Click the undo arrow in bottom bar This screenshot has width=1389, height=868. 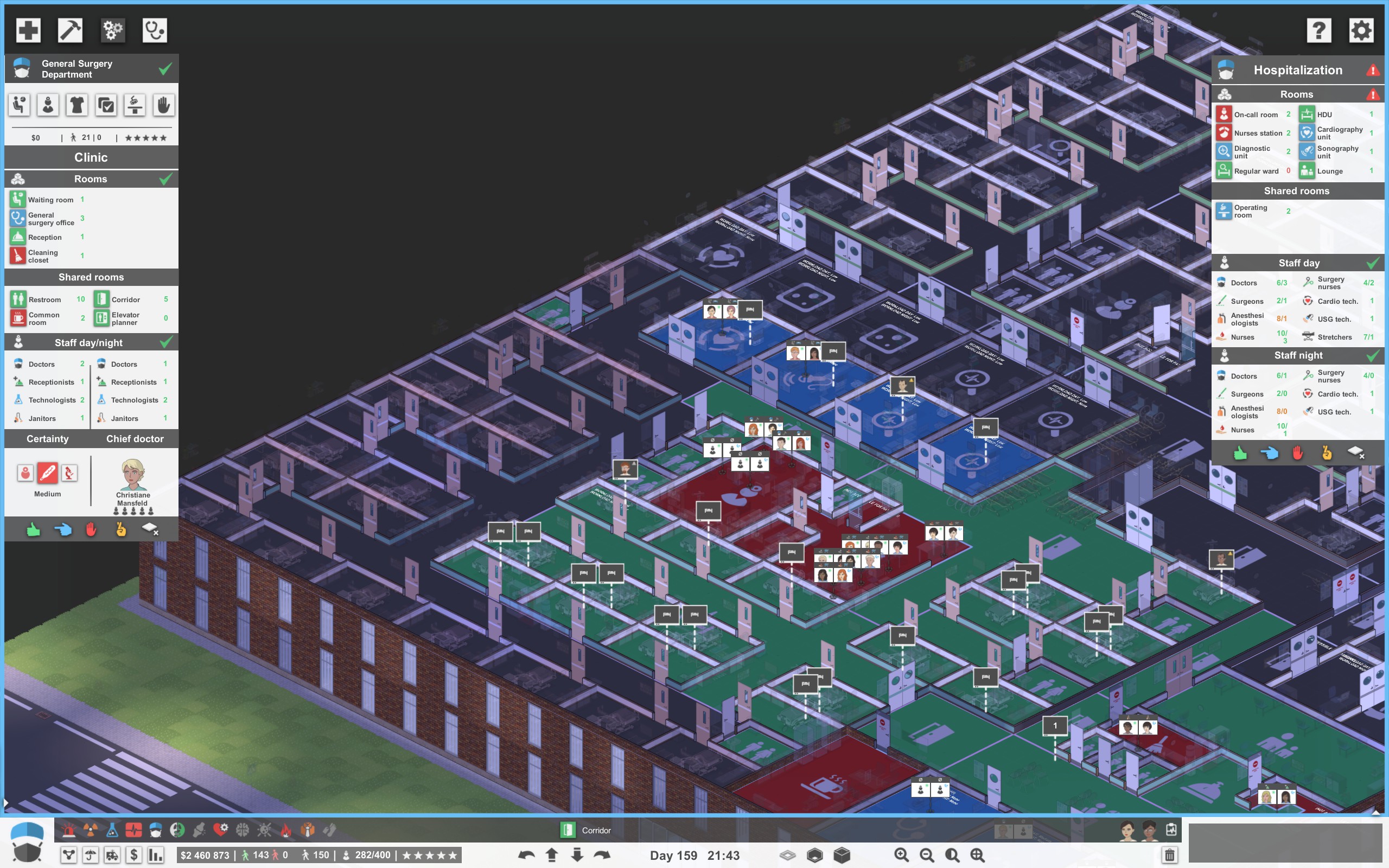click(x=526, y=856)
